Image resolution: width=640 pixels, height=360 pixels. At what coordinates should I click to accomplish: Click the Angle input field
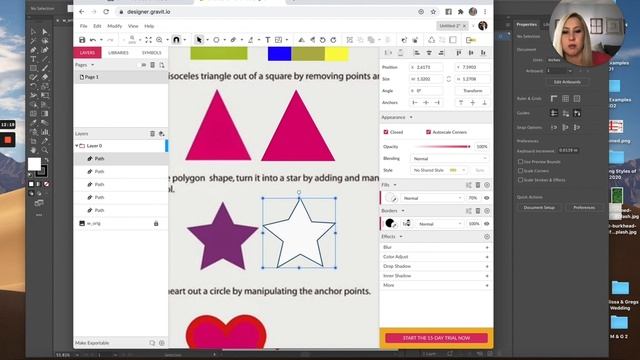tap(426, 91)
